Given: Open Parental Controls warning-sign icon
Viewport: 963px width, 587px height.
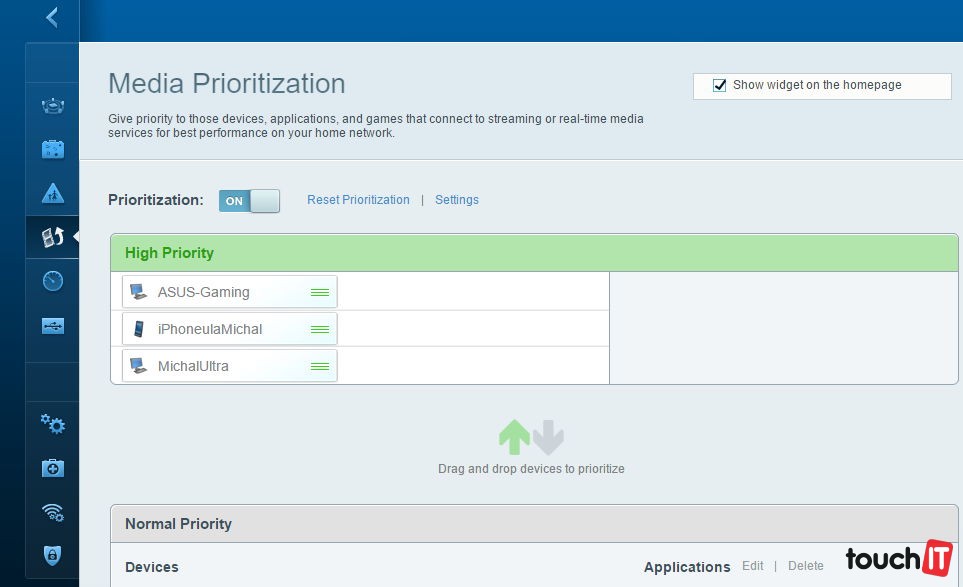Looking at the screenshot, I should coord(53,194).
